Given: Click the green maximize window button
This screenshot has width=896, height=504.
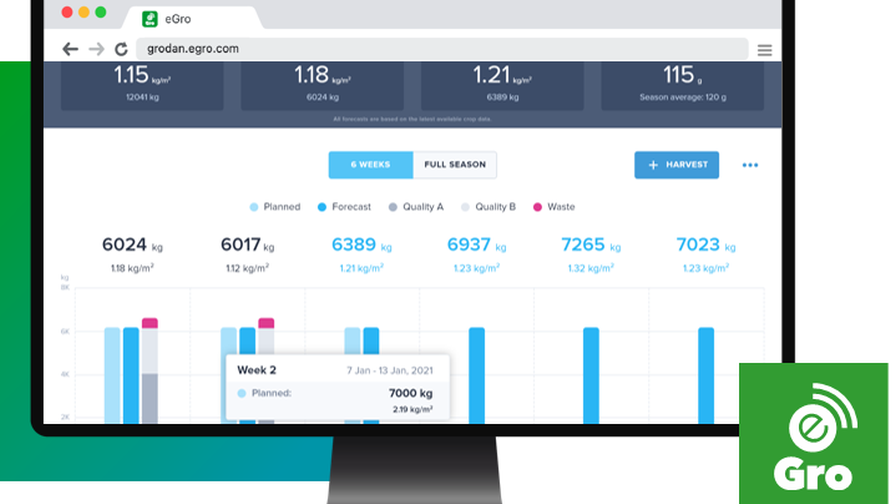Looking at the screenshot, I should click(x=101, y=12).
